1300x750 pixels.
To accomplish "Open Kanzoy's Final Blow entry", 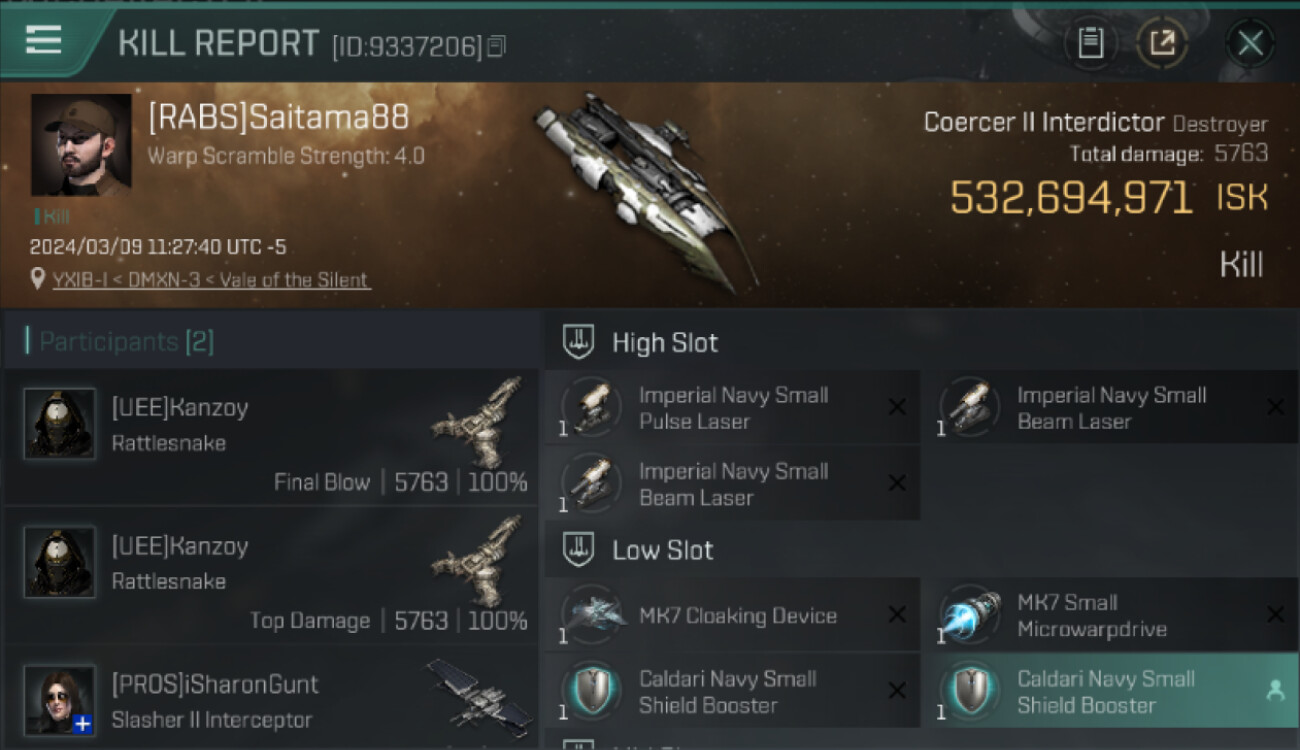I will coord(271,436).
